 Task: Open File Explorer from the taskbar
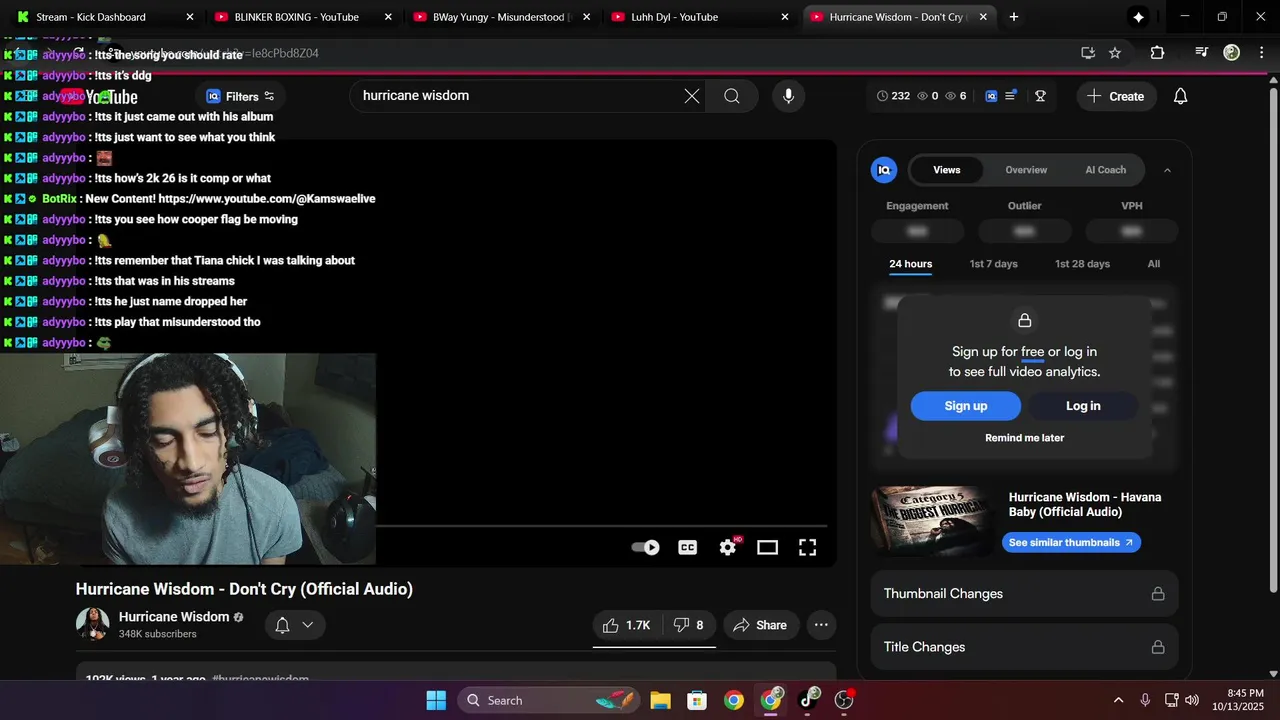pos(660,700)
